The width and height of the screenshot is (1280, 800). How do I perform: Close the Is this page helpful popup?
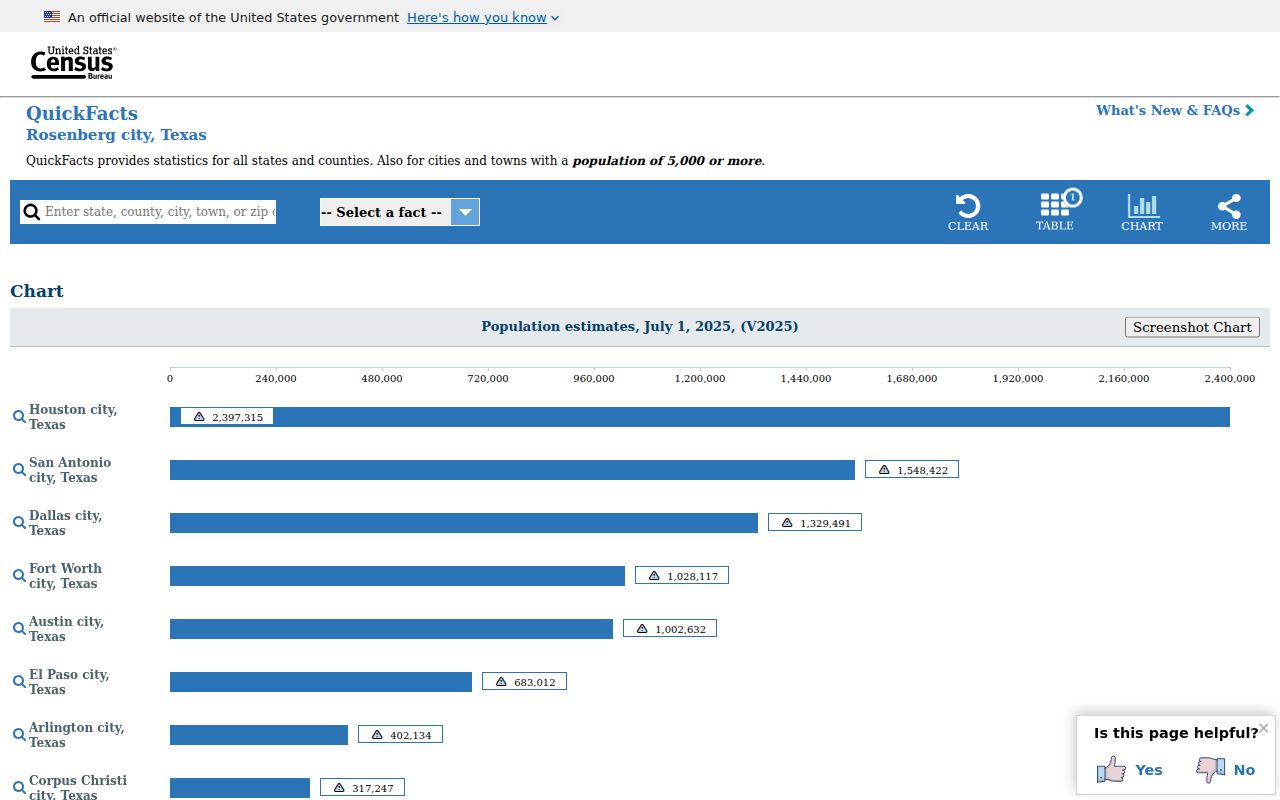(x=1263, y=728)
